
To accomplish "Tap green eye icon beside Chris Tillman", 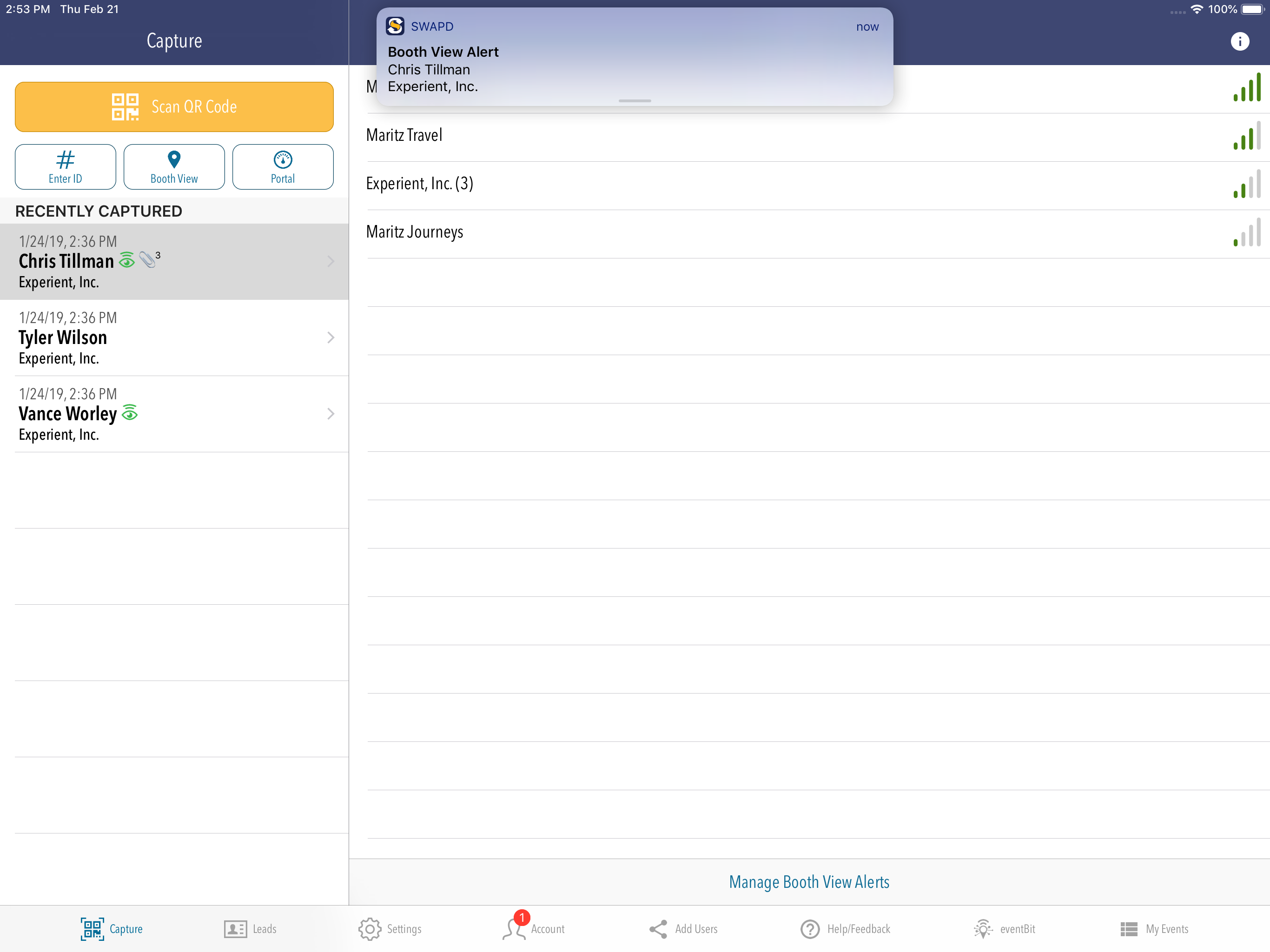I will point(127,261).
